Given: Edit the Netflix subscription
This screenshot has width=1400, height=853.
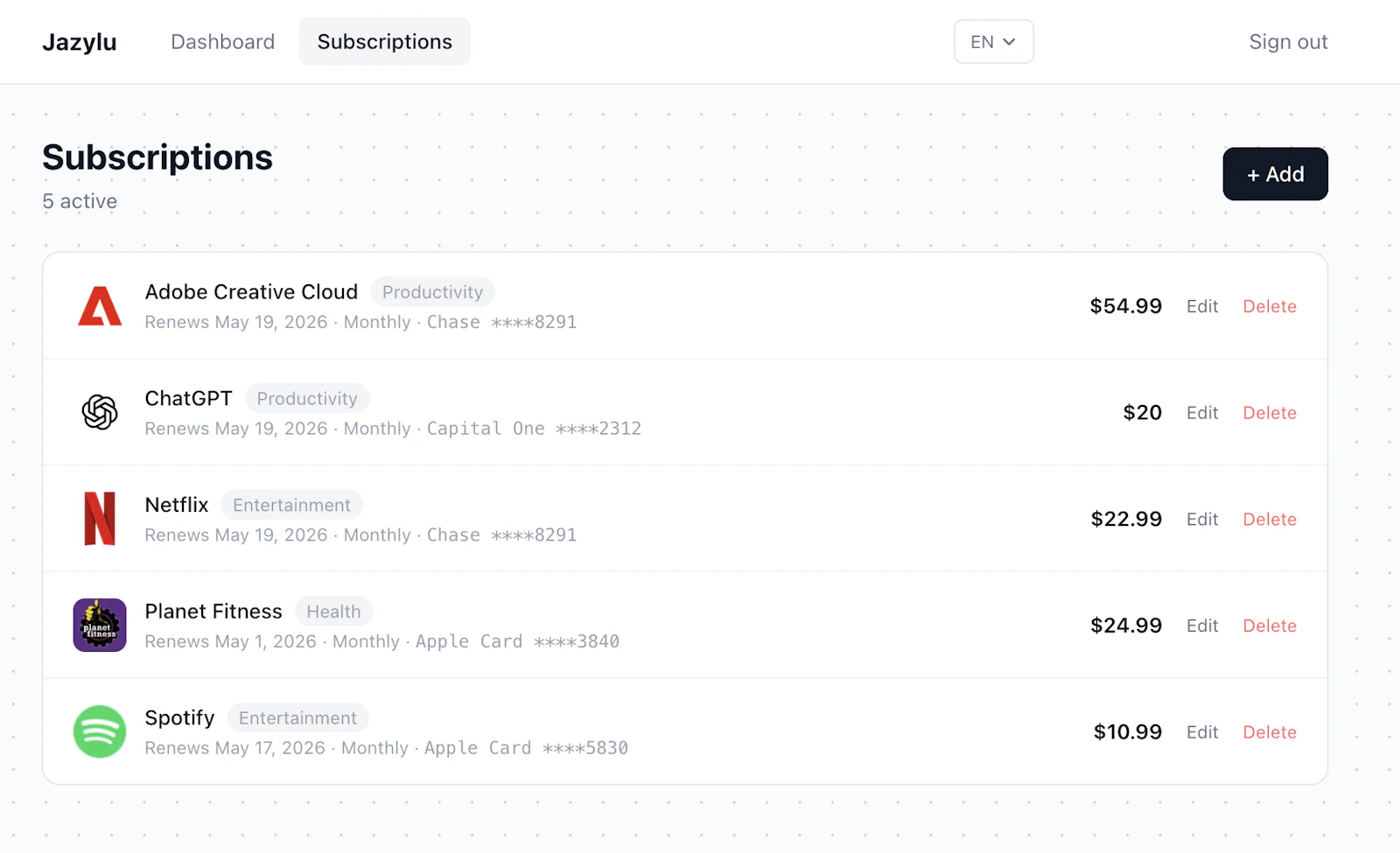Looking at the screenshot, I should 1202,520.
